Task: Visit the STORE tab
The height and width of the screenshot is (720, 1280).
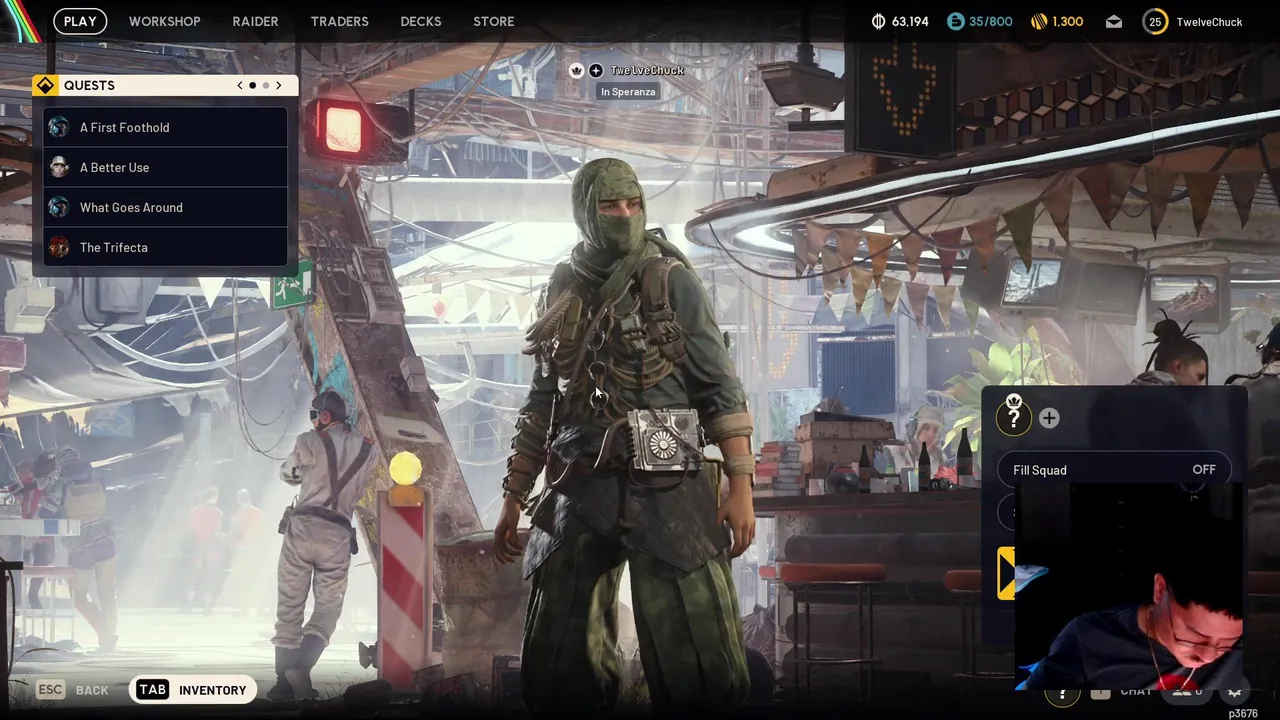Action: 493,21
